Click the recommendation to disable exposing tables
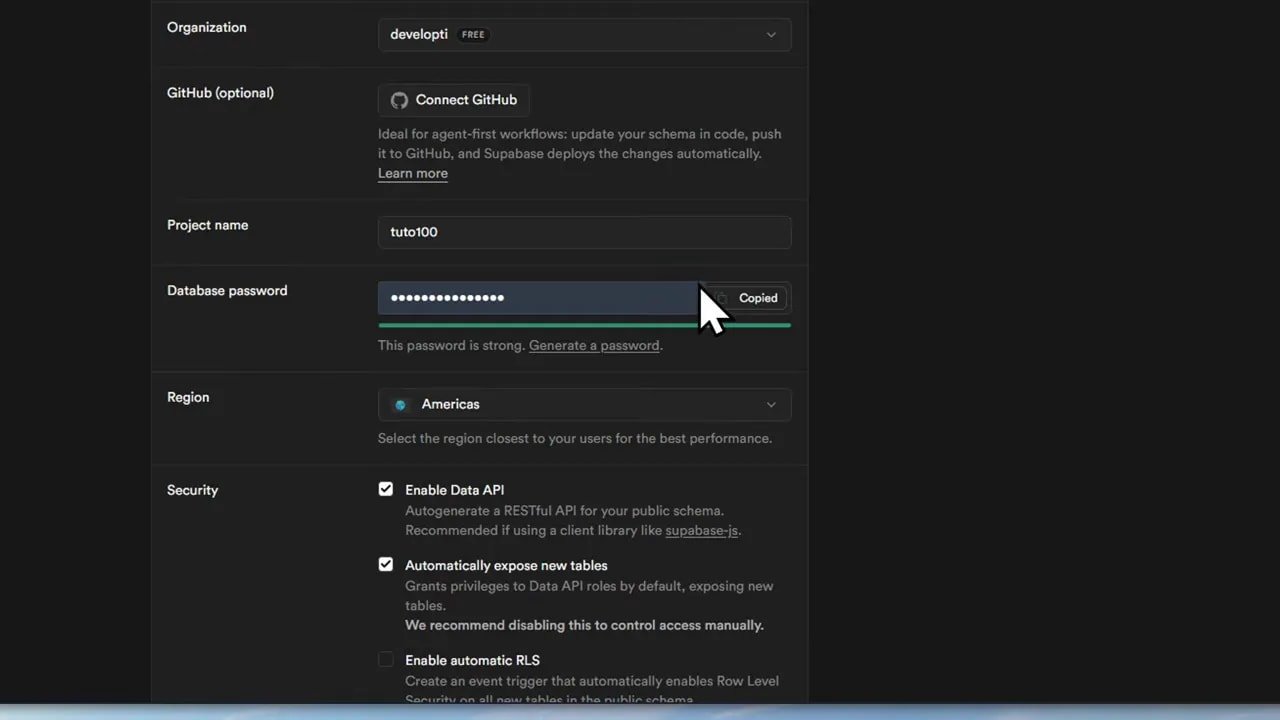 click(584, 625)
